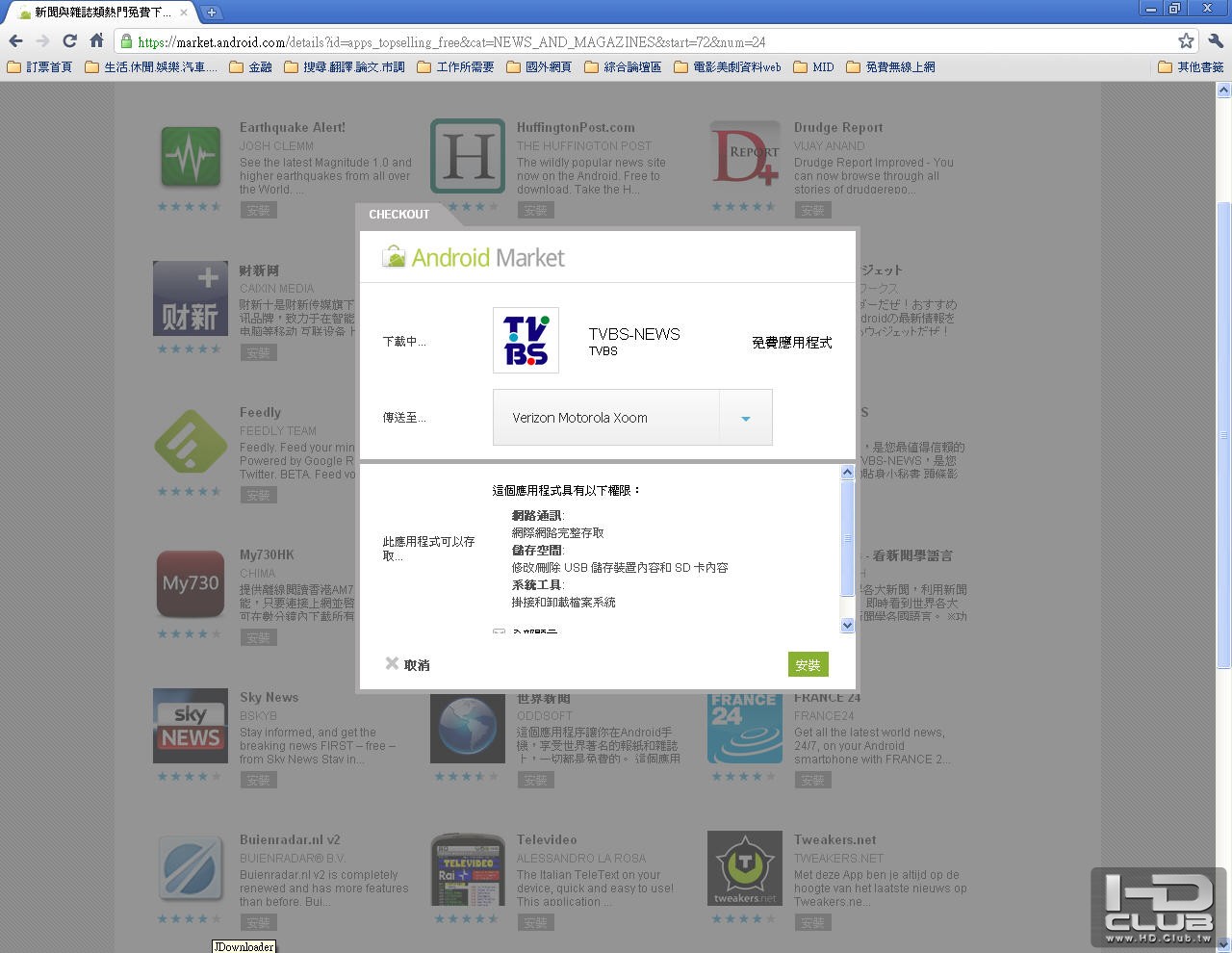Viewport: 1232px width, 953px height.
Task: Open a new browser tab
Action: tap(211, 13)
